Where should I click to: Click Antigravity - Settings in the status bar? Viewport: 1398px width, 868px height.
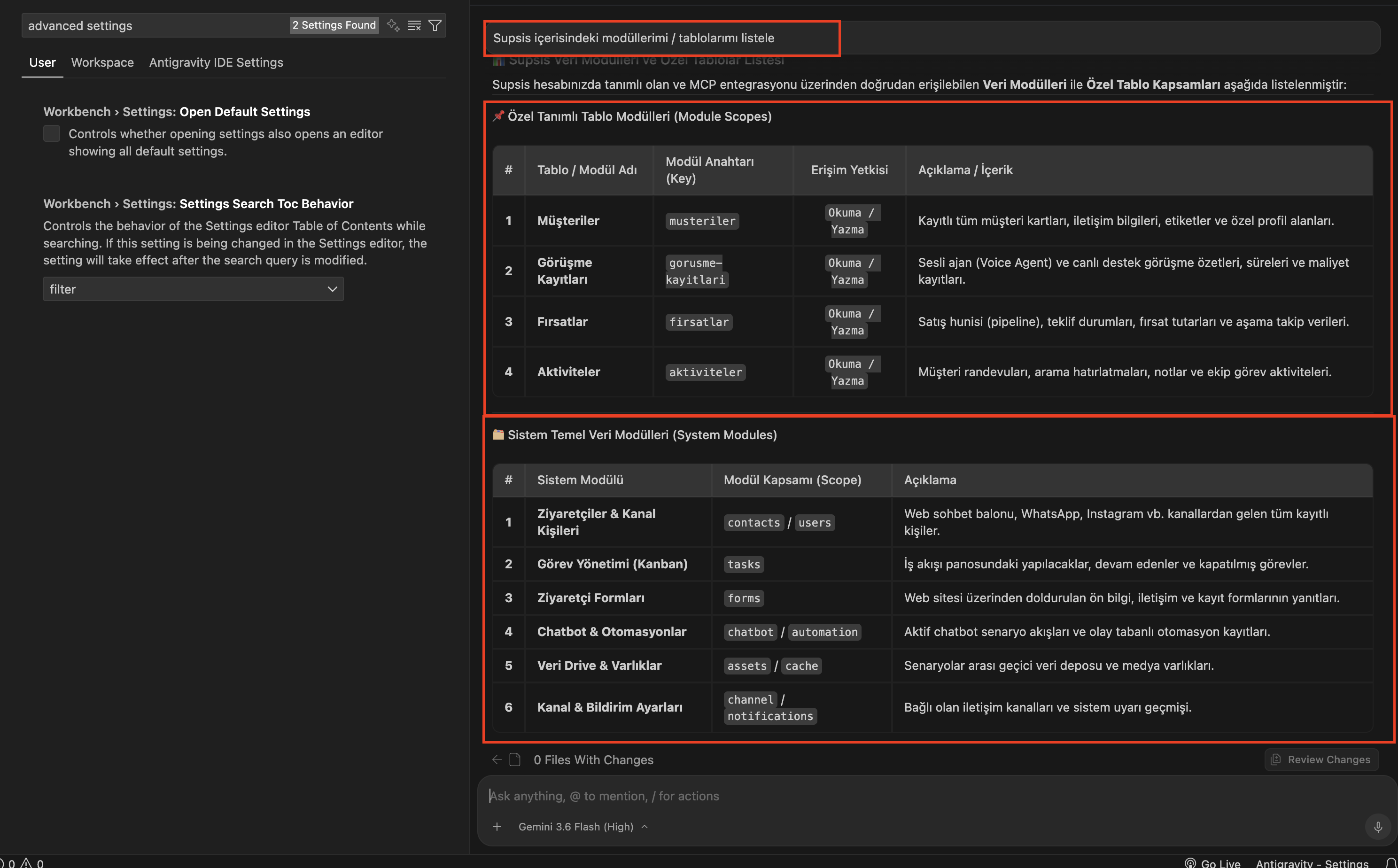[1312, 863]
